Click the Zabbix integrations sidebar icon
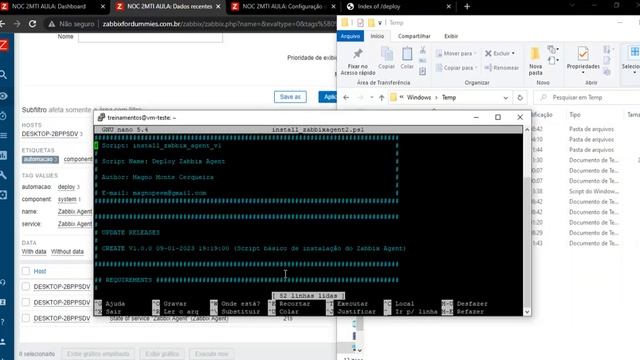 coord(3,302)
